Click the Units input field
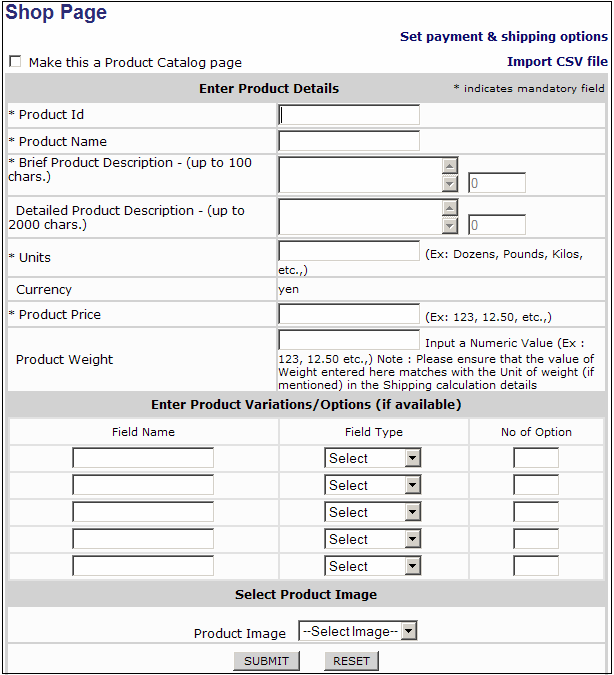The width and height of the screenshot is (614, 675). click(348, 251)
